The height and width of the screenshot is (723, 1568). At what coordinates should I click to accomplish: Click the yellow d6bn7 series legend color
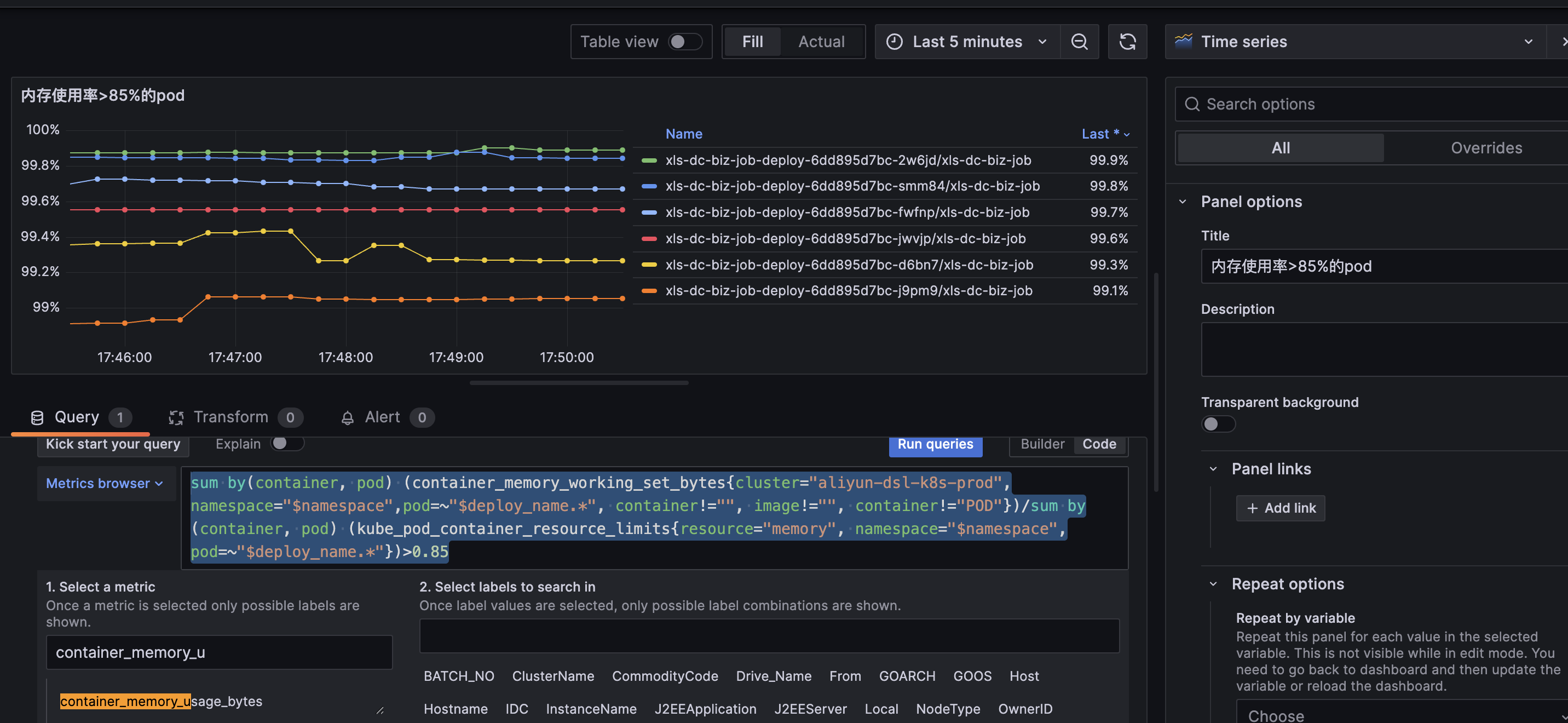pyautogui.click(x=649, y=265)
